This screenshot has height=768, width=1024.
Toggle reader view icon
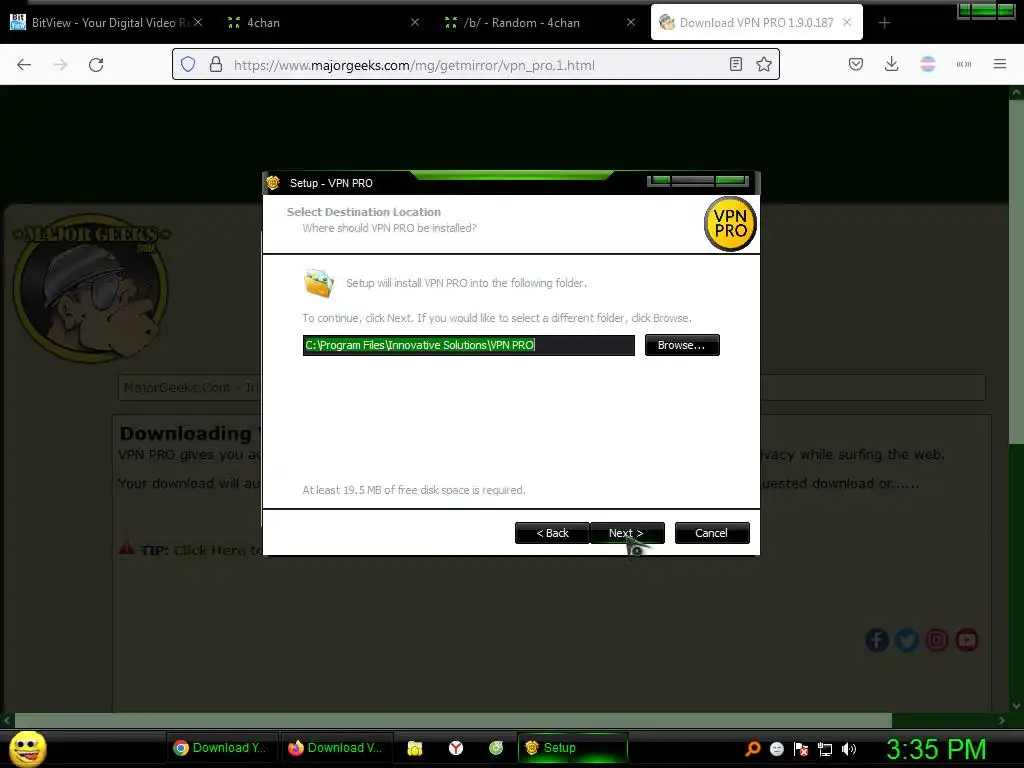[x=736, y=64]
